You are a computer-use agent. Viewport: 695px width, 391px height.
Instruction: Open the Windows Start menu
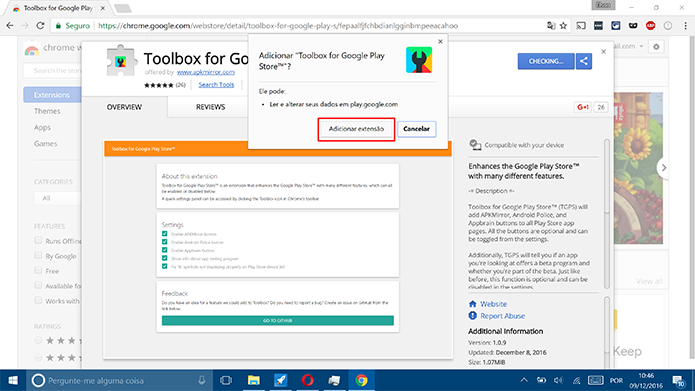(13, 380)
